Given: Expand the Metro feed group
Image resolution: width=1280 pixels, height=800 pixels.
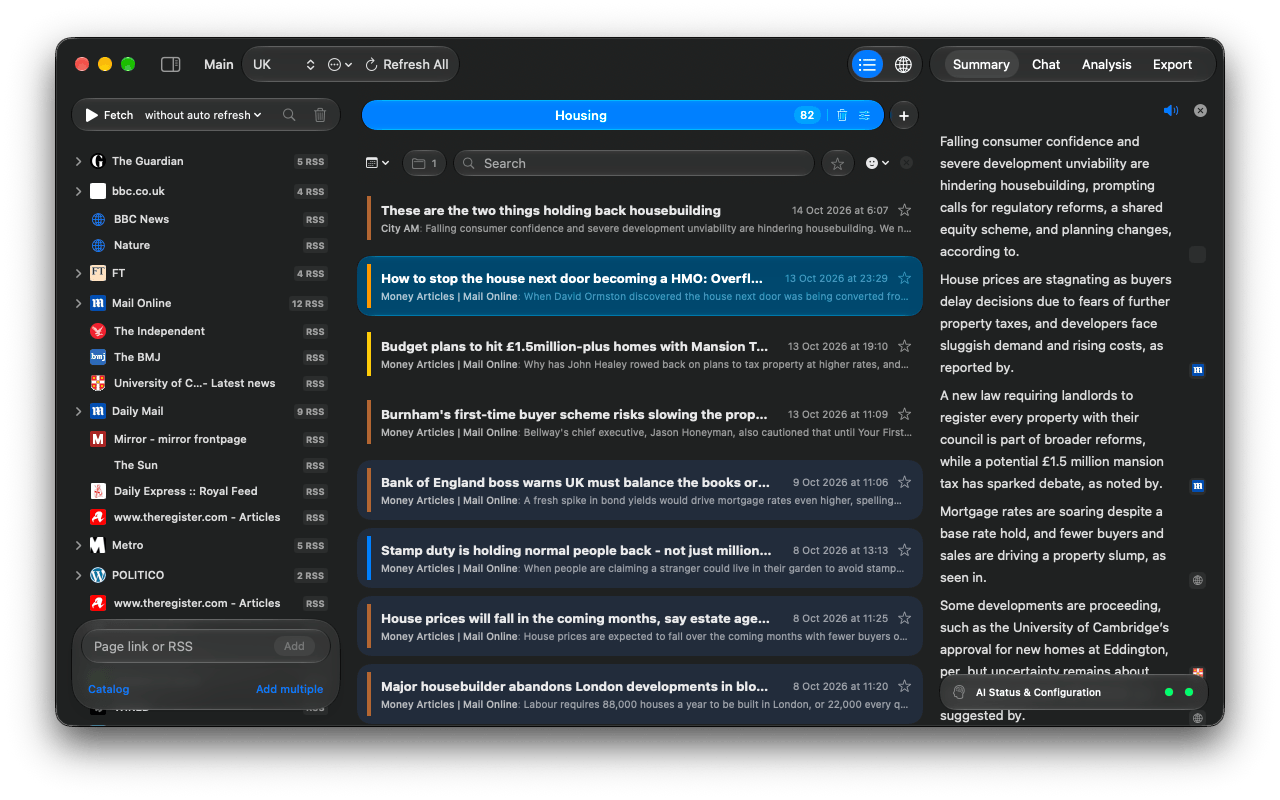Looking at the screenshot, I should coord(78,545).
